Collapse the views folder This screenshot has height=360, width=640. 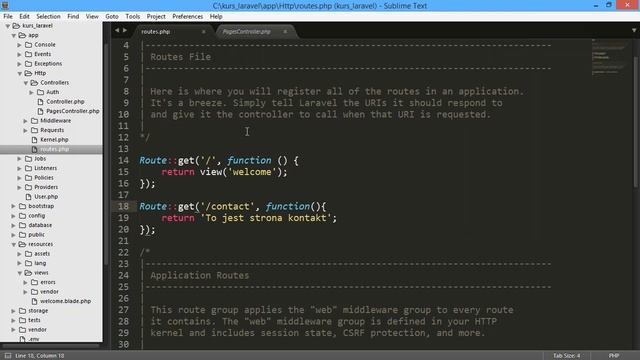pyautogui.click(x=20, y=273)
